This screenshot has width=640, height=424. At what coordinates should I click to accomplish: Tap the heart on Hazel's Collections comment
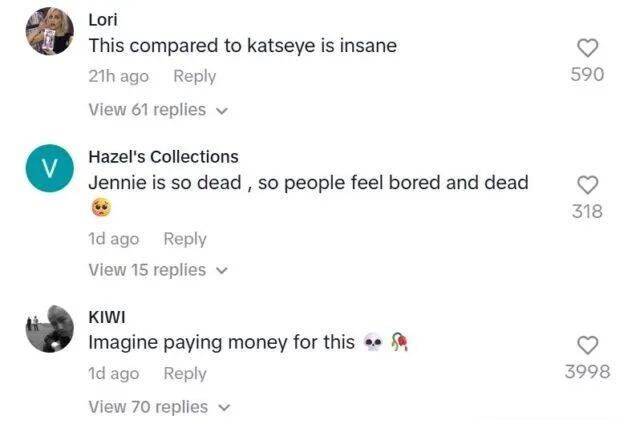tap(588, 184)
